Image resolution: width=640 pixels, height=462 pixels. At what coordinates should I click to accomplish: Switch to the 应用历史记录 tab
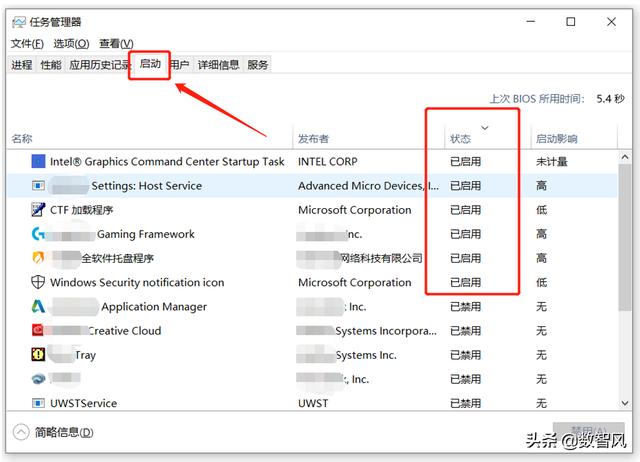tap(99, 64)
